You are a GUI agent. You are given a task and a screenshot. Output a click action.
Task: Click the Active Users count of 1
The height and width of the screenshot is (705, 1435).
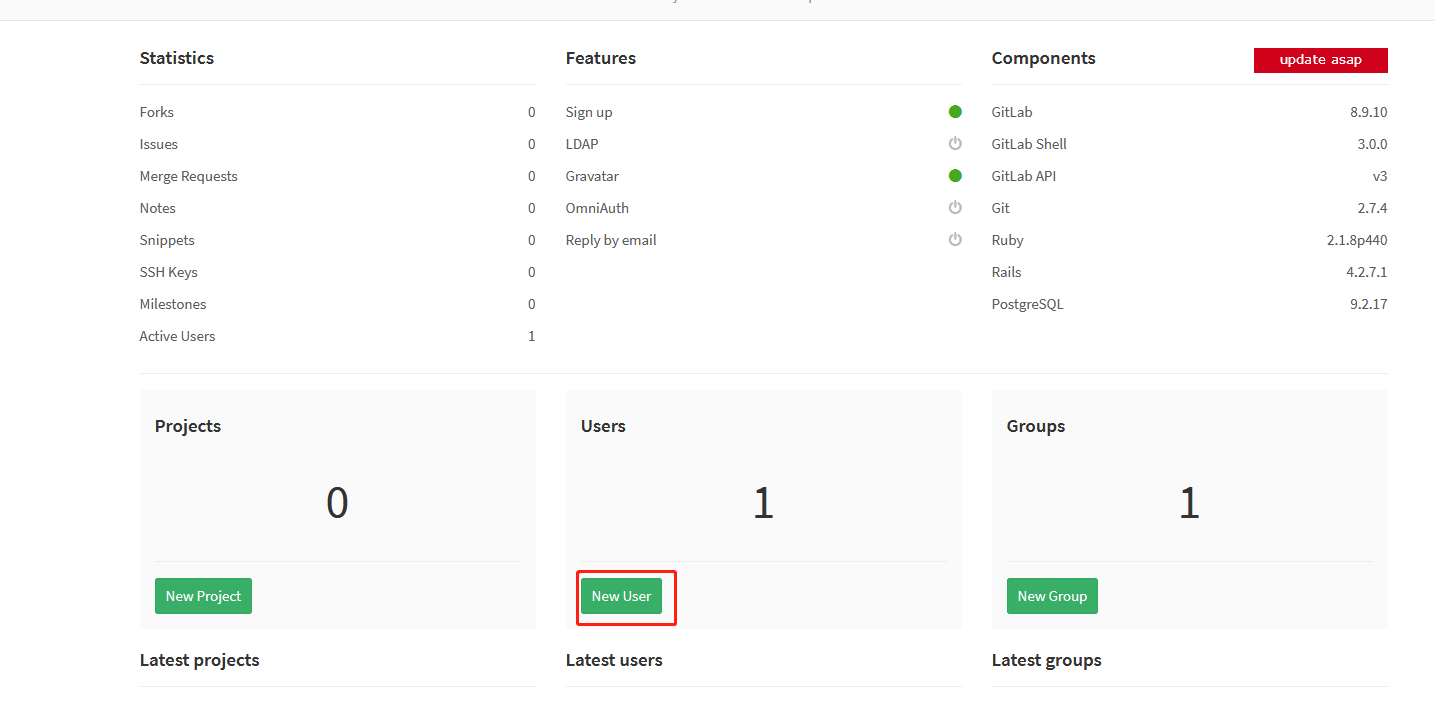(531, 336)
